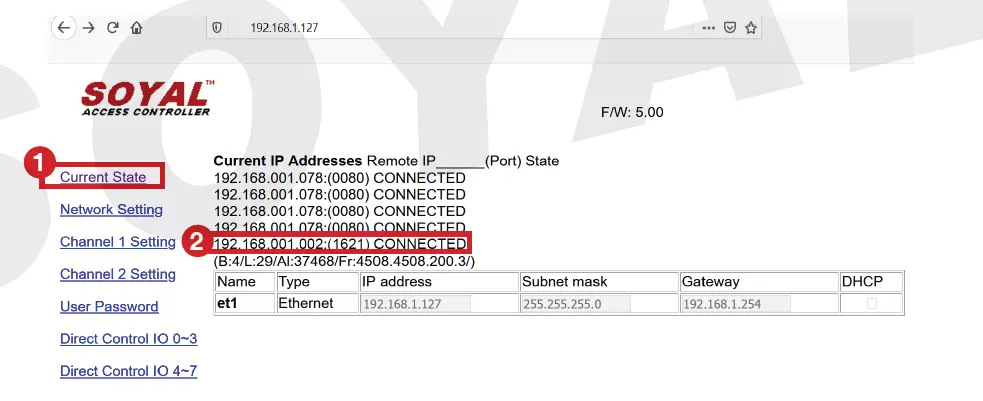Open Direct Control IO 4~7
This screenshot has width=983, height=401.
[x=128, y=371]
